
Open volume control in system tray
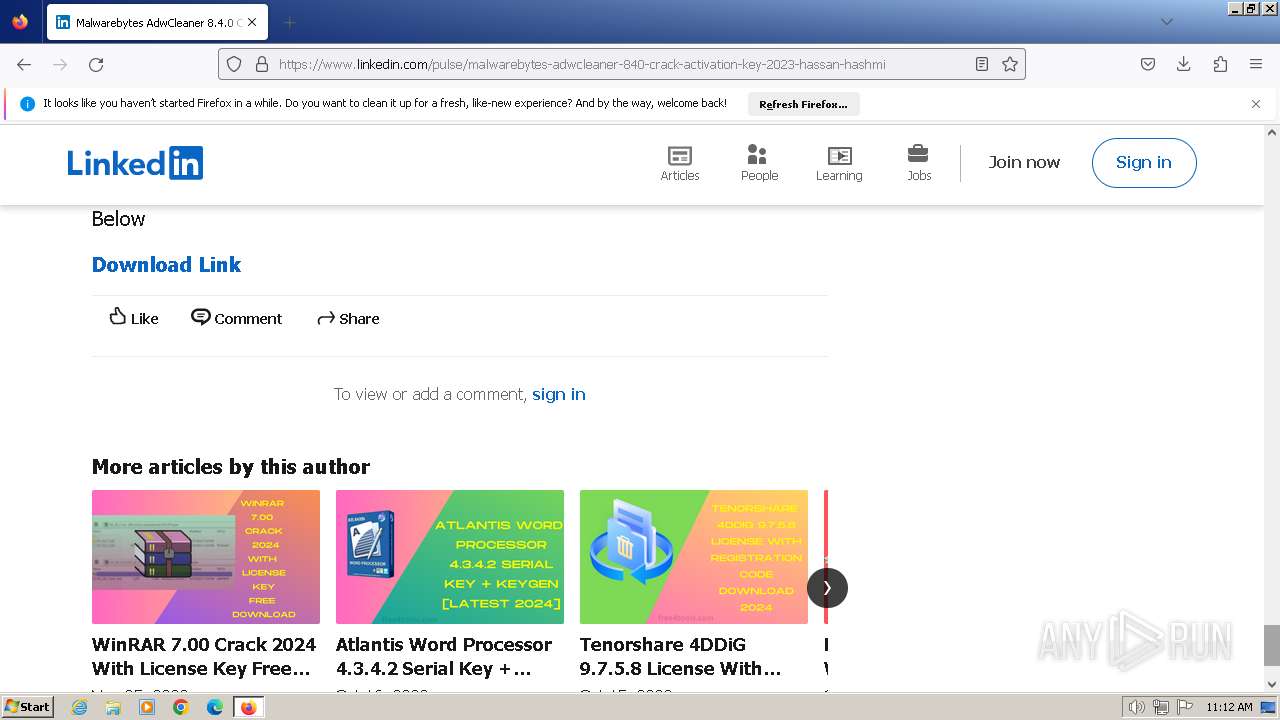(1136, 707)
